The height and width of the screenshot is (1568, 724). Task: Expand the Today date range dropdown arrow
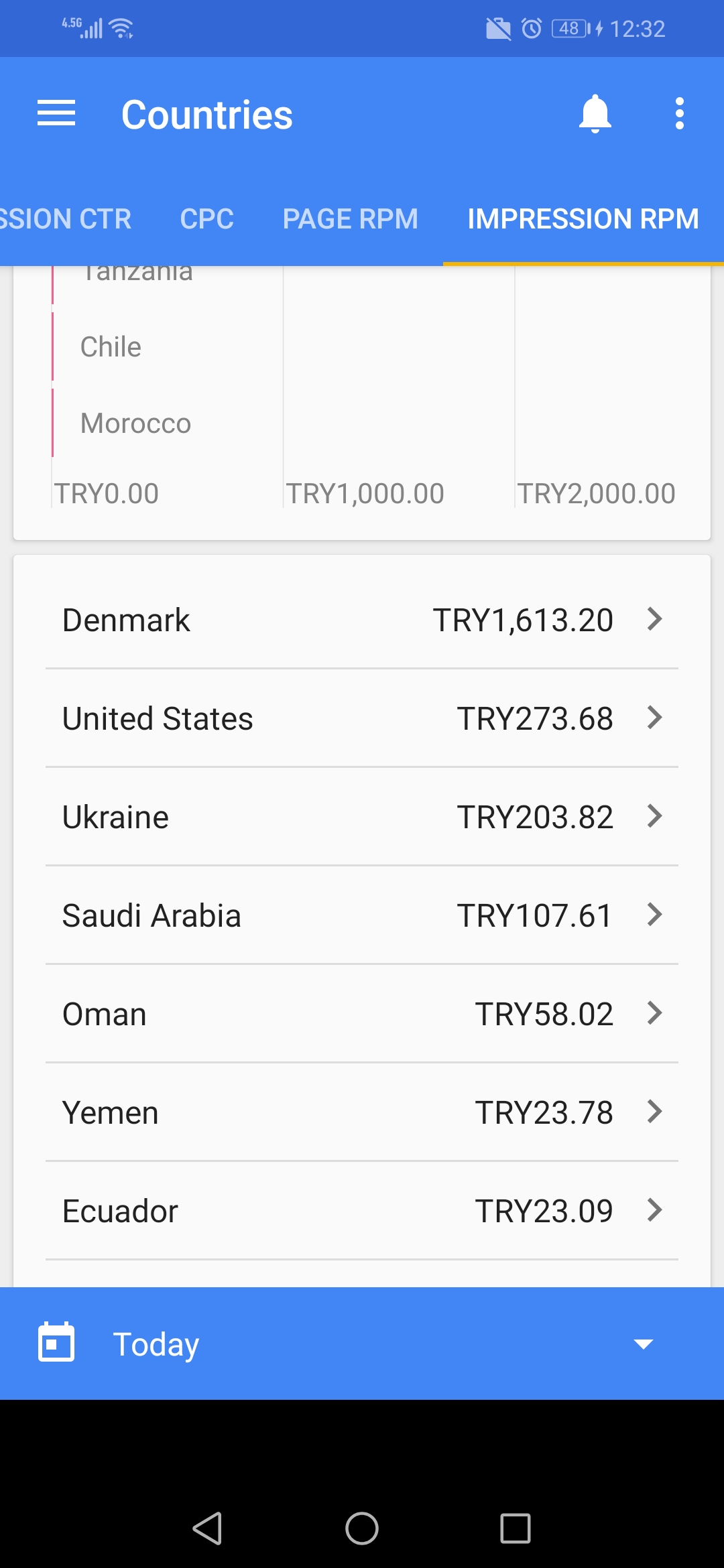(644, 1344)
